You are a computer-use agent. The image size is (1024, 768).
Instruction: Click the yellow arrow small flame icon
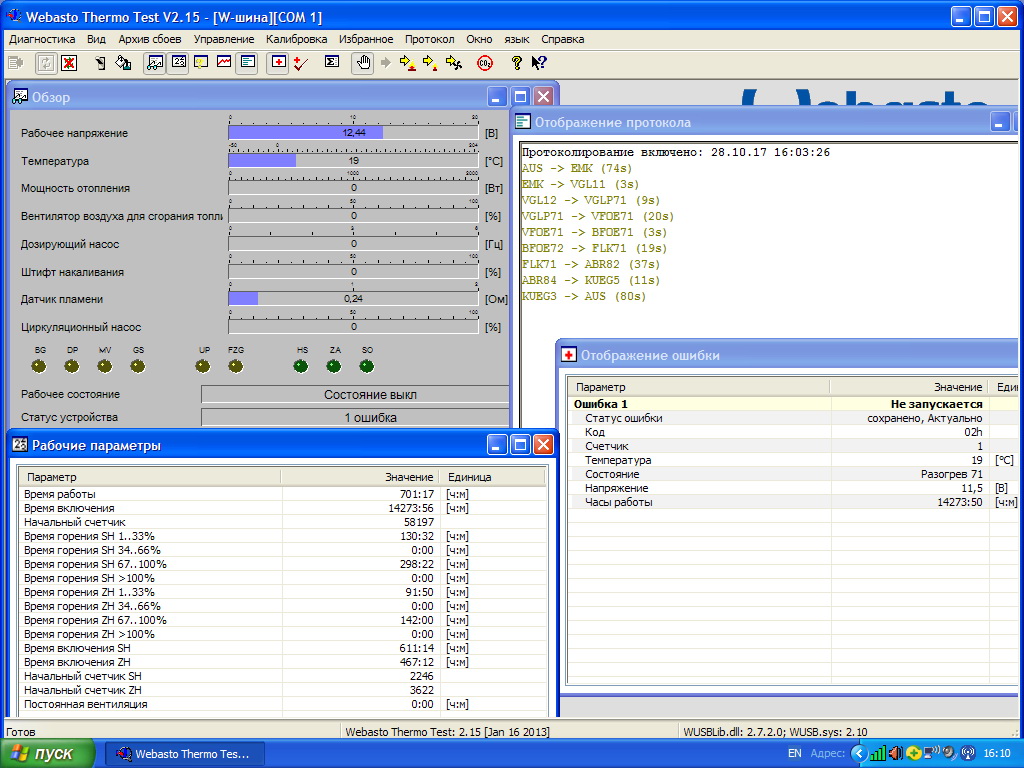pos(430,63)
